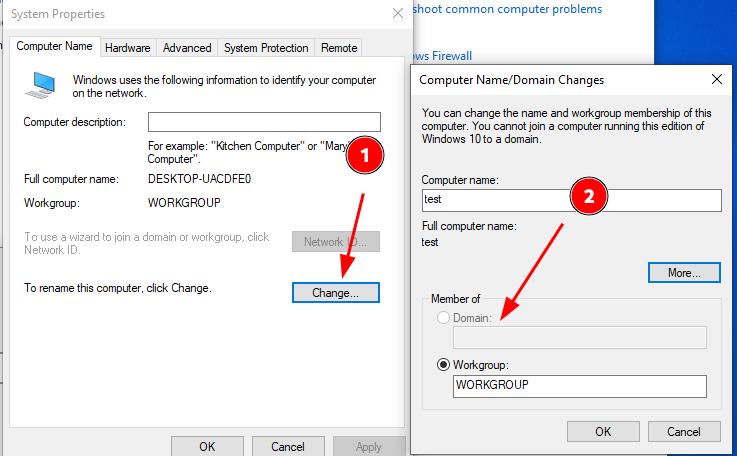Confirm OK in Computer Name/Domain Changes
This screenshot has width=737, height=456.
[603, 432]
